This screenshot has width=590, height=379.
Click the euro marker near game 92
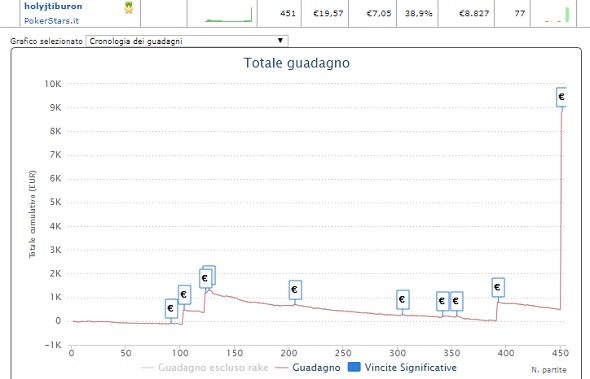171,309
